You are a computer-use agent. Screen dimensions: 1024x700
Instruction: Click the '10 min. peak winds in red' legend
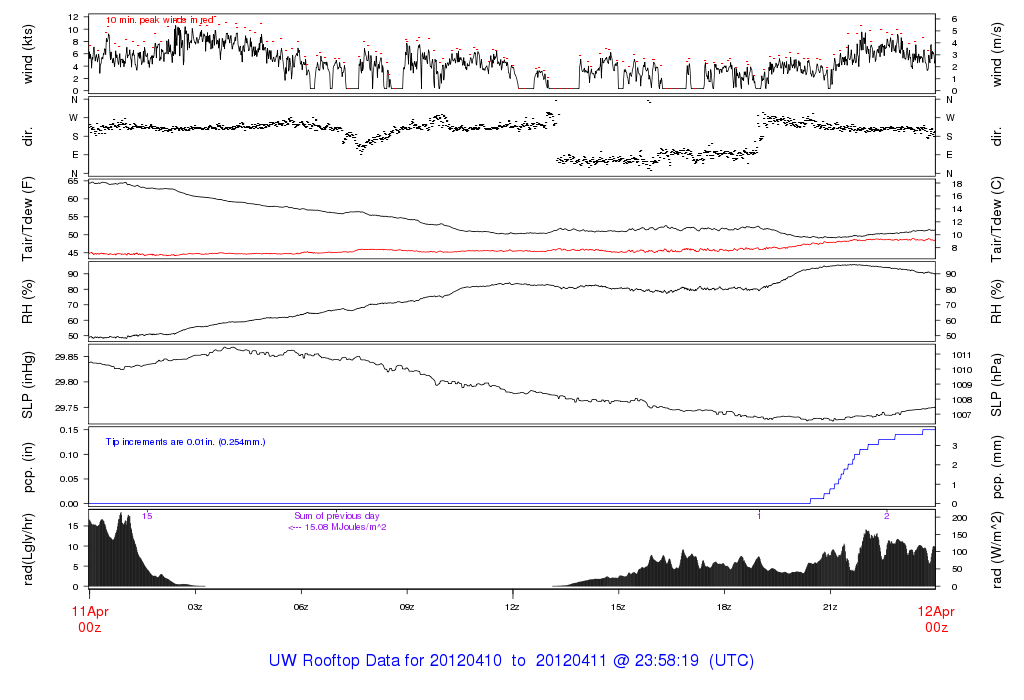(160, 20)
